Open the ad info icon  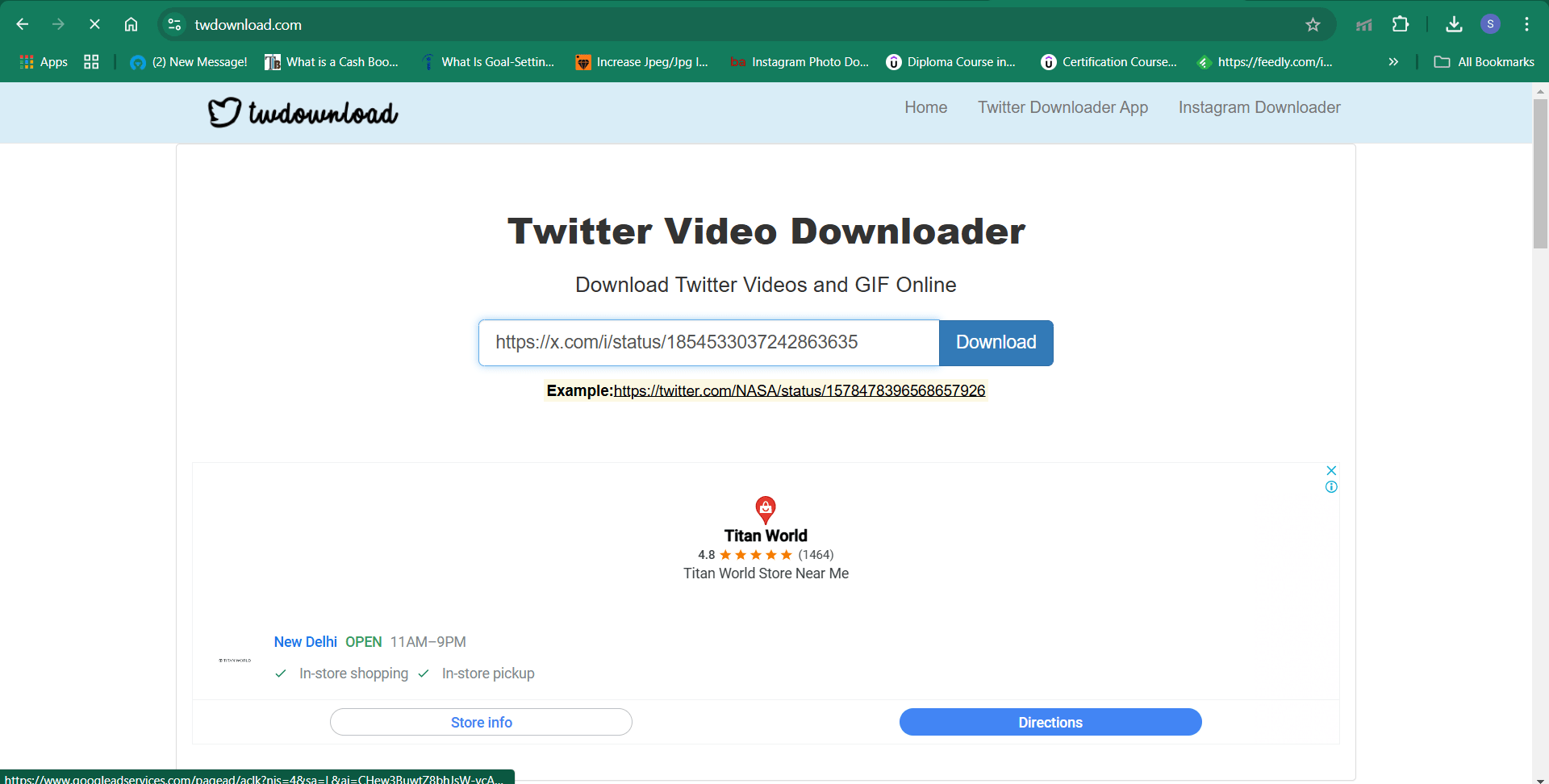click(x=1331, y=487)
